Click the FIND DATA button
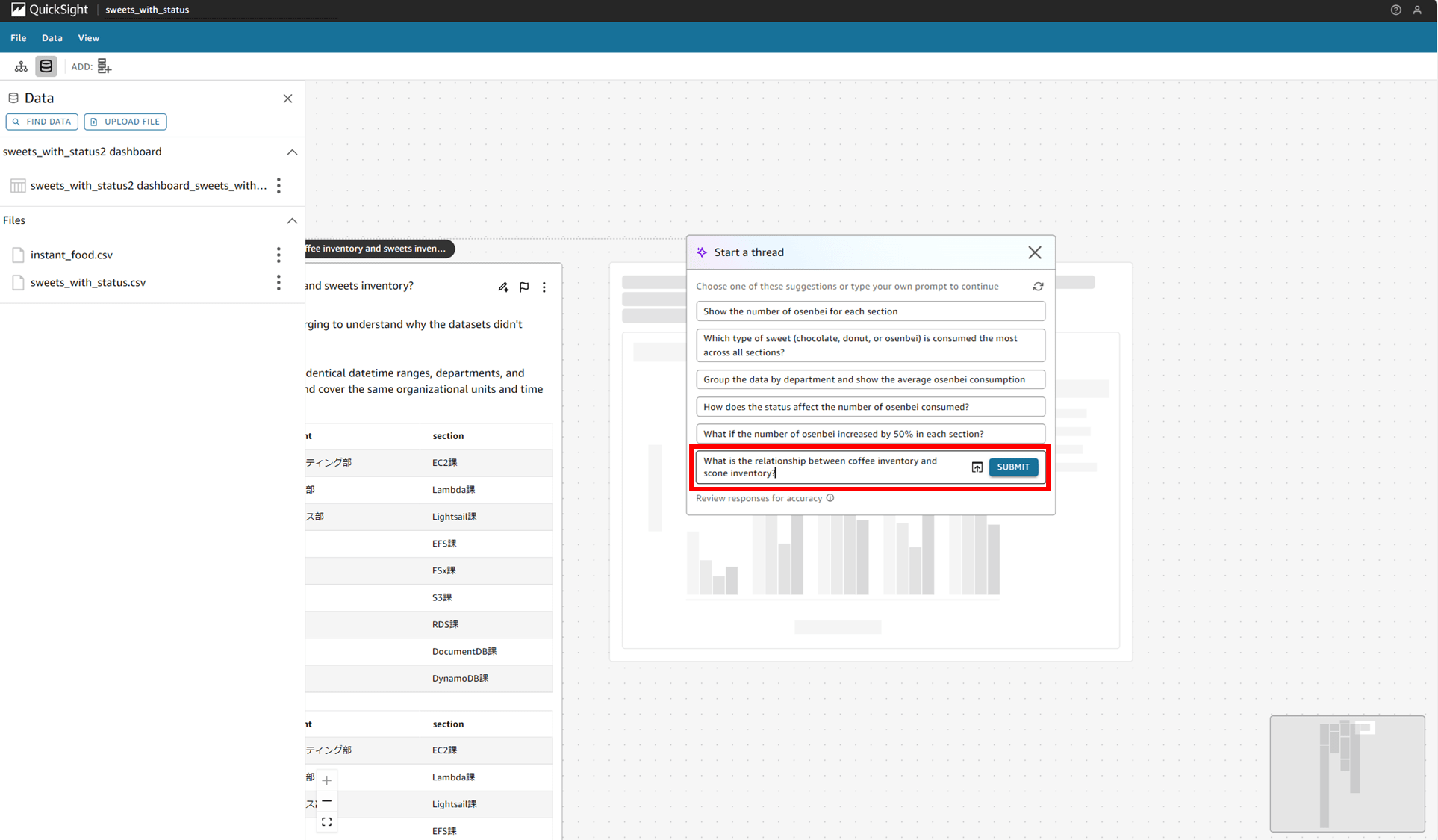Viewport: 1438px width, 840px height. point(42,122)
